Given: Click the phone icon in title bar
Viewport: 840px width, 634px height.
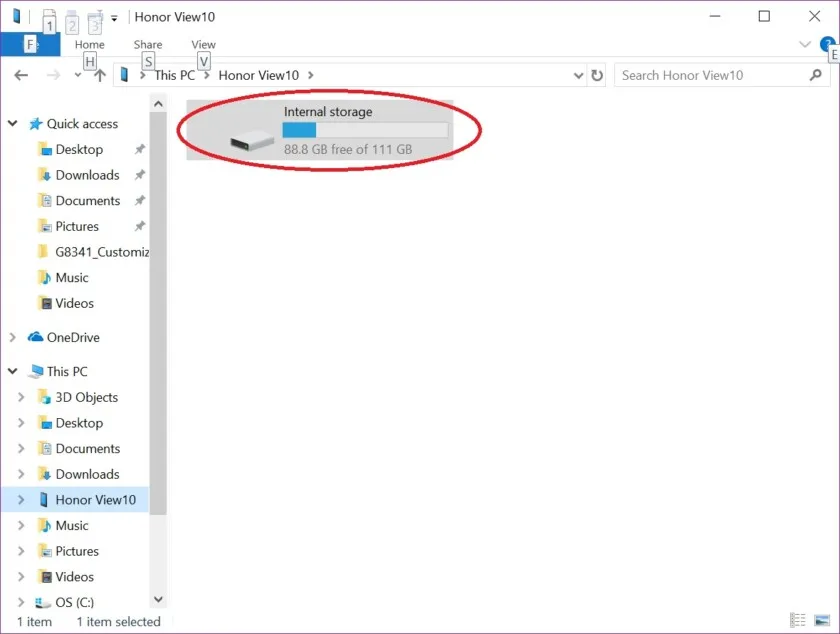Looking at the screenshot, I should 17,17.
